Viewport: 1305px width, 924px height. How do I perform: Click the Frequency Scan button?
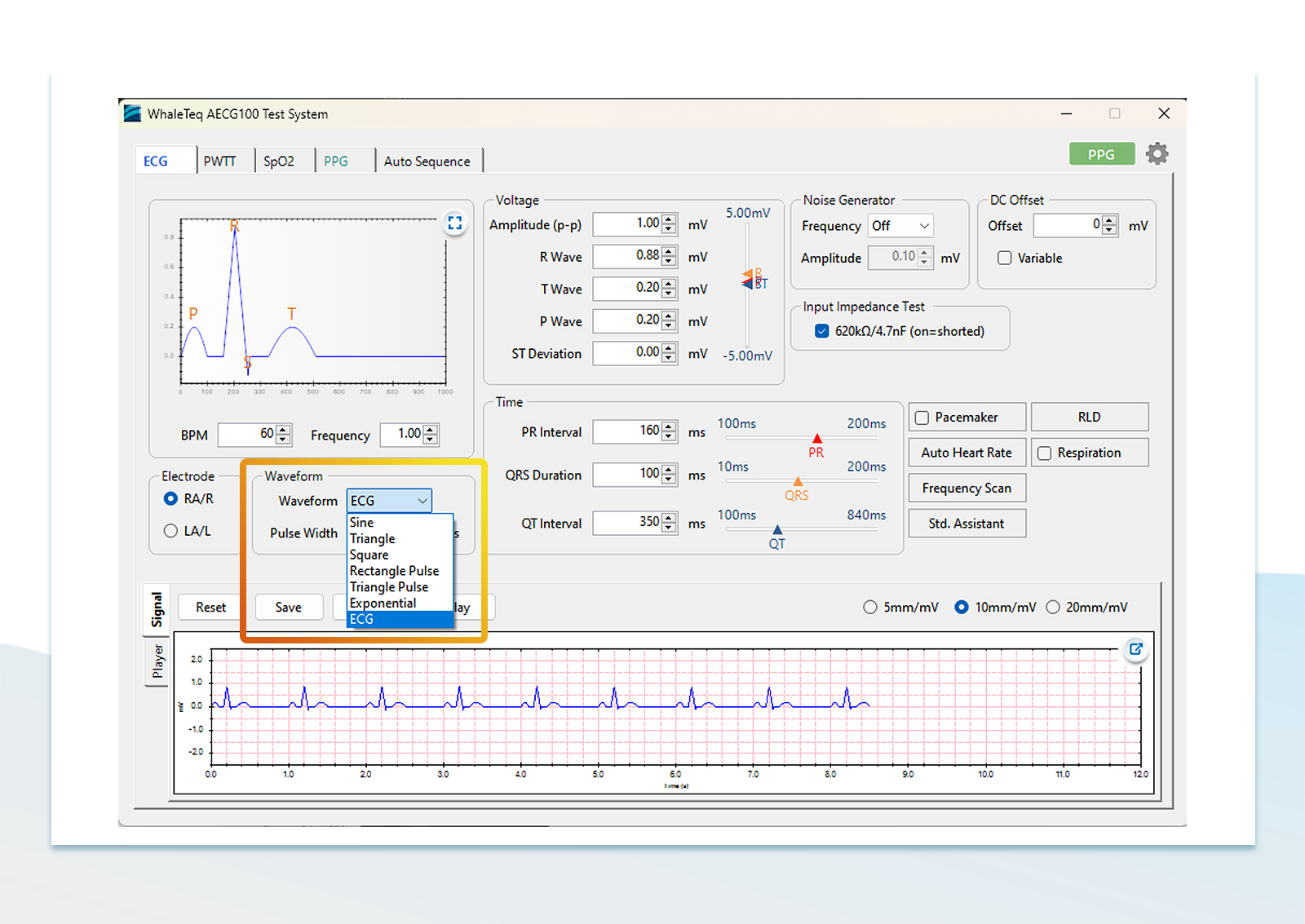(x=967, y=489)
